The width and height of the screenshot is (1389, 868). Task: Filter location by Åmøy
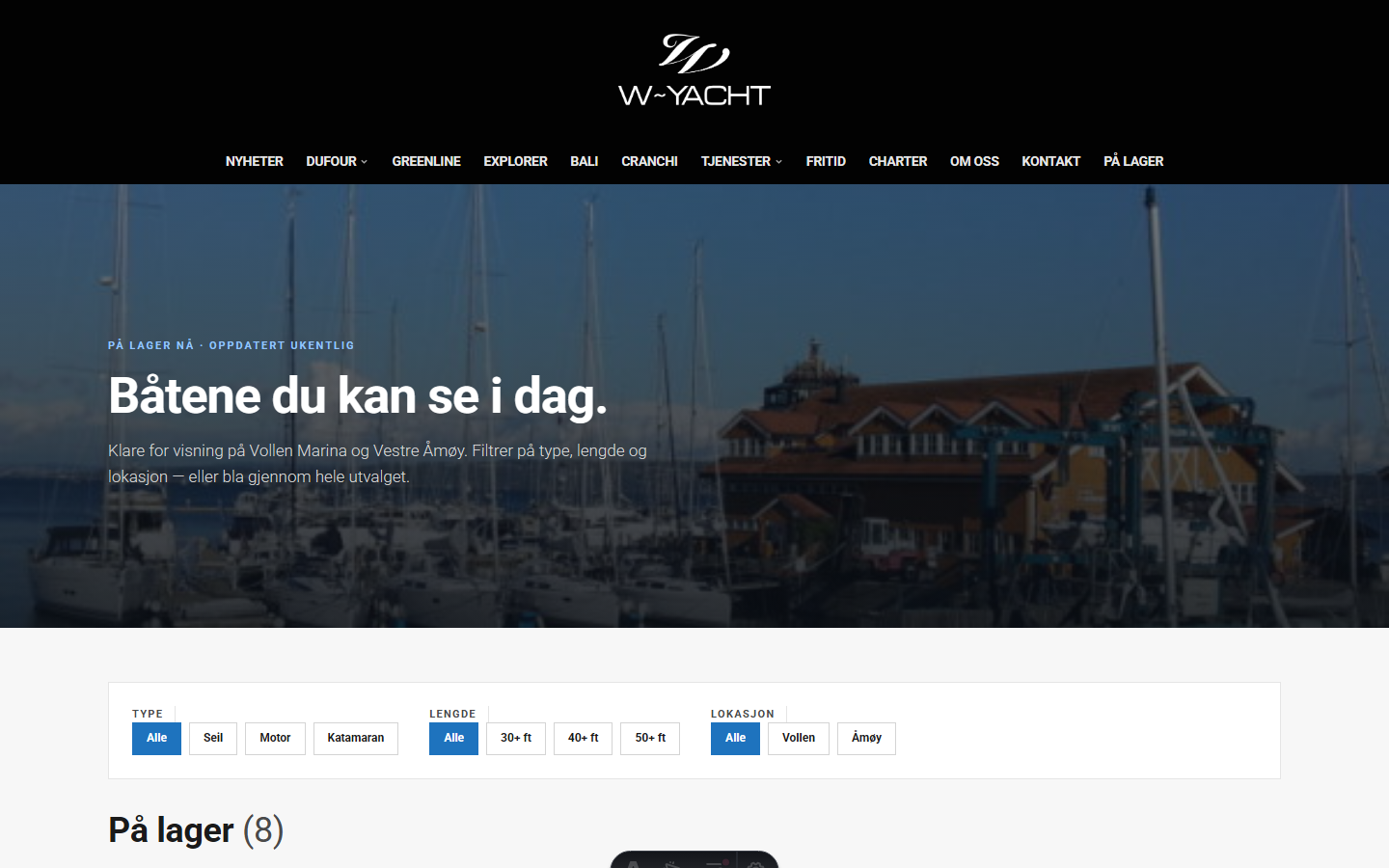866,739
